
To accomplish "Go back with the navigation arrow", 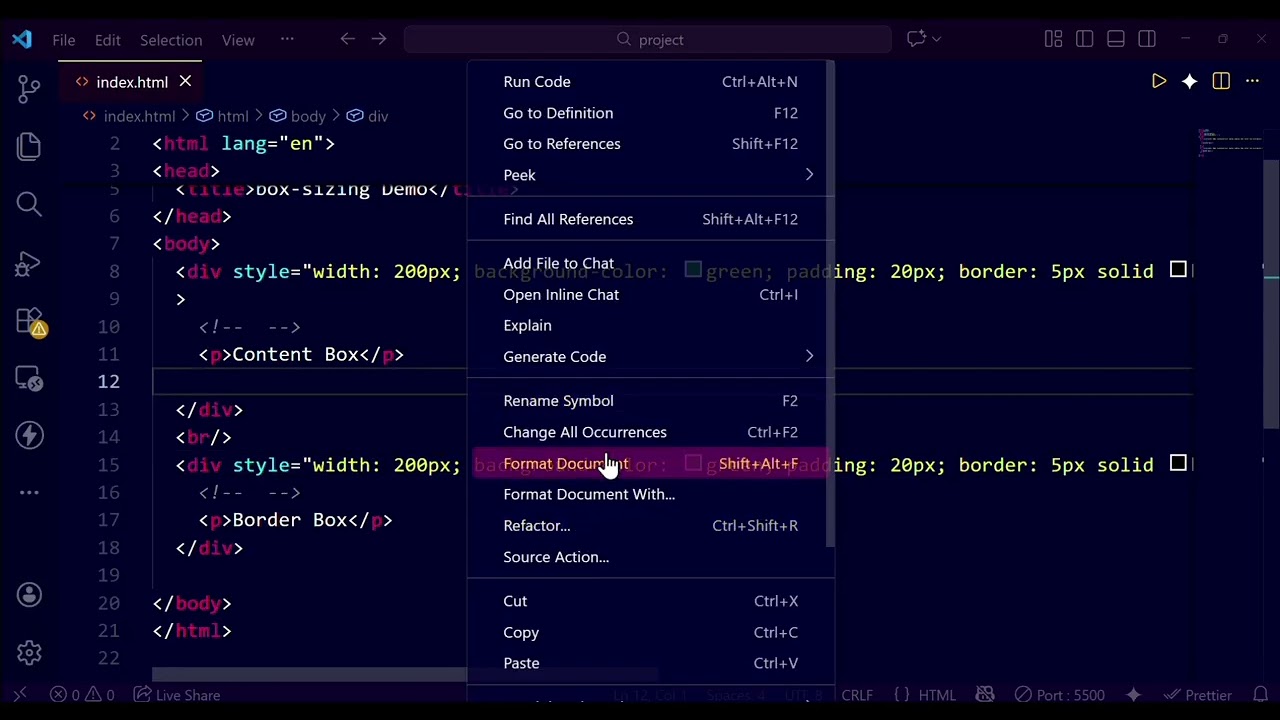I will 347,39.
